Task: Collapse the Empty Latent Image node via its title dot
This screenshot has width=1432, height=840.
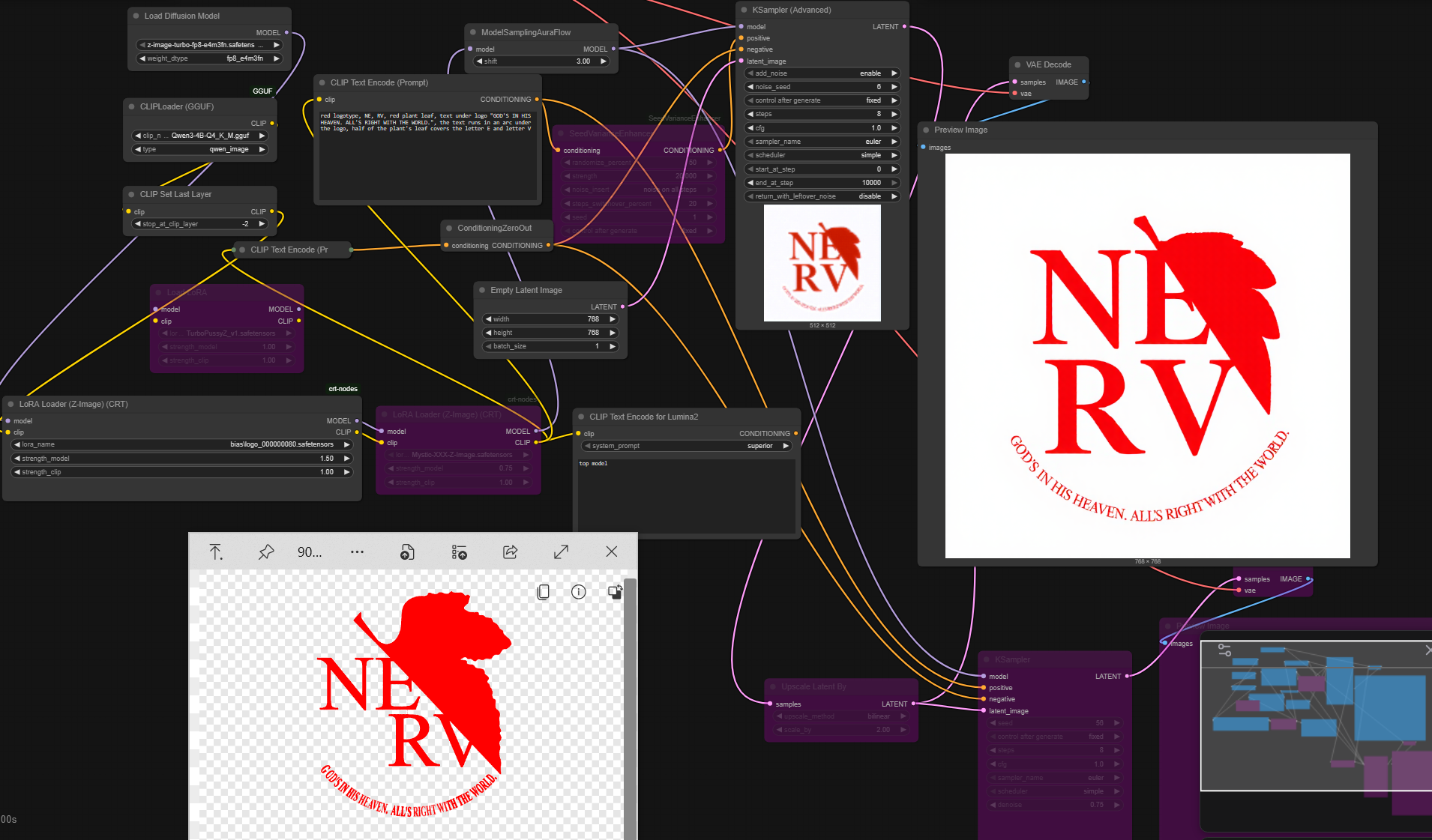Action: coord(482,290)
